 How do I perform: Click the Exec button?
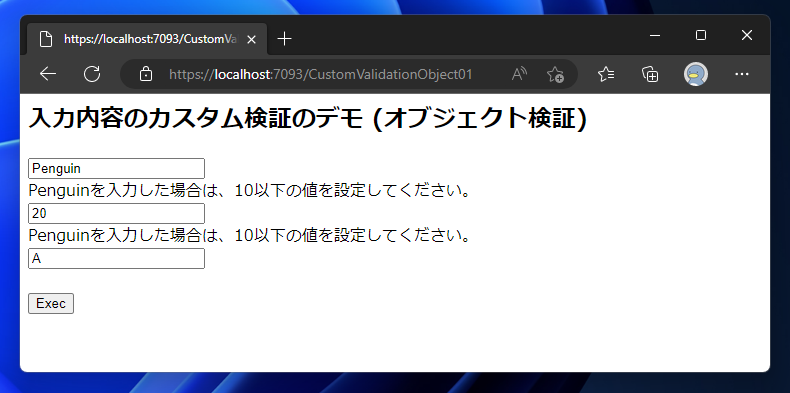click(x=51, y=303)
